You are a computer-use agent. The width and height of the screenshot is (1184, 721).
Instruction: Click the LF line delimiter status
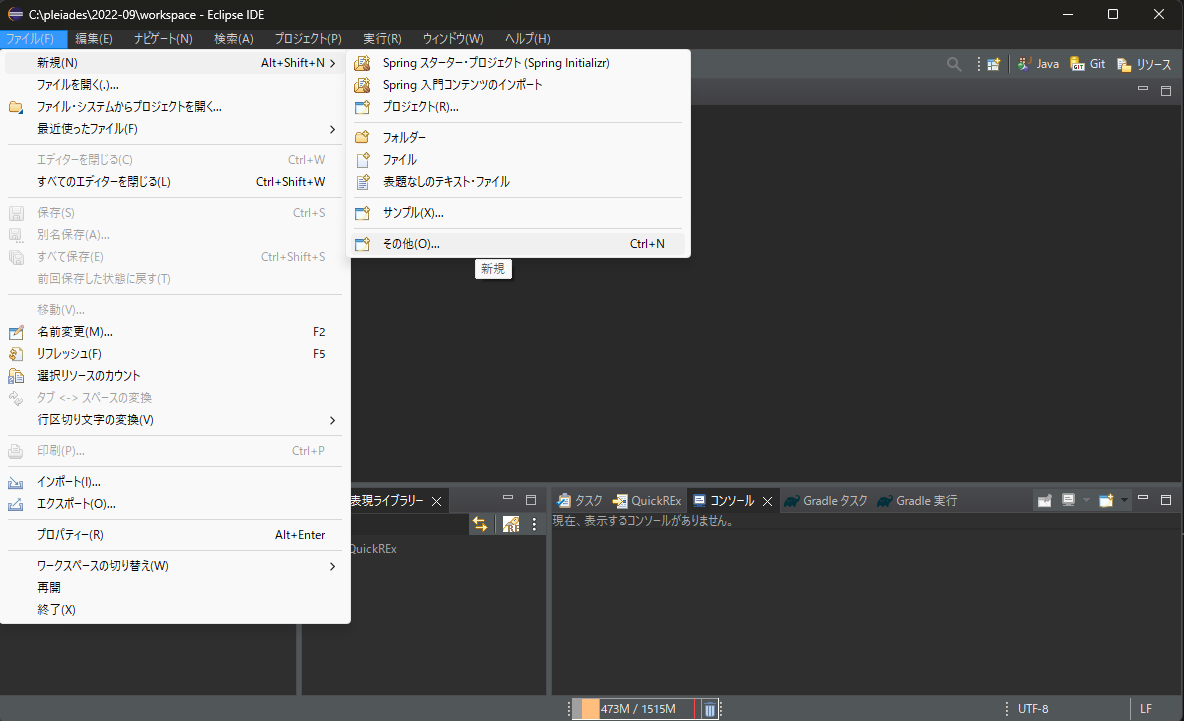(x=1145, y=709)
